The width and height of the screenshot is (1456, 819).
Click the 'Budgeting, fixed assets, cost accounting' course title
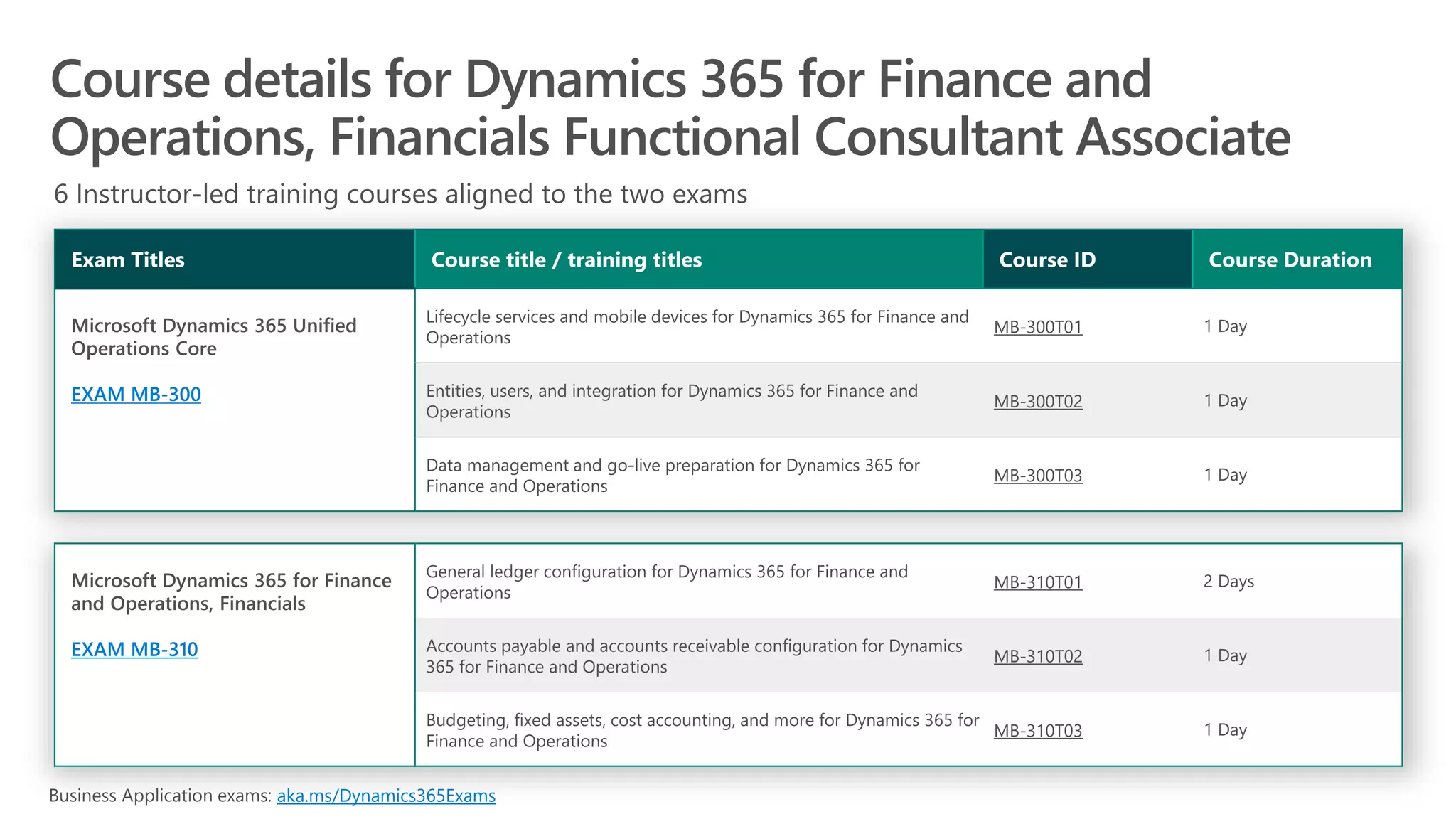click(702, 730)
